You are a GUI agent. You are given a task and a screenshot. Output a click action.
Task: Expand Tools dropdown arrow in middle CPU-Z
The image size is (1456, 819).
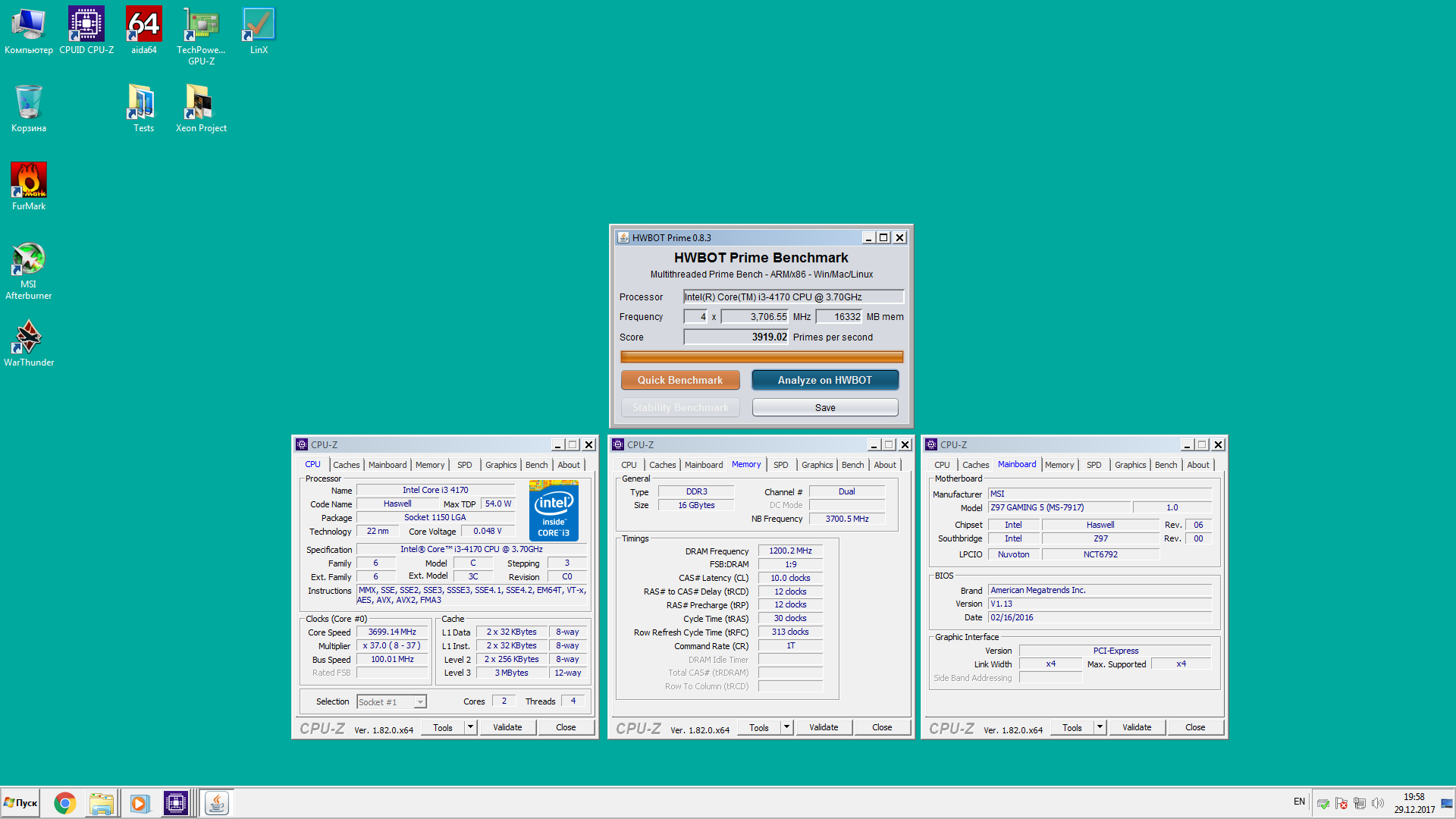[786, 727]
